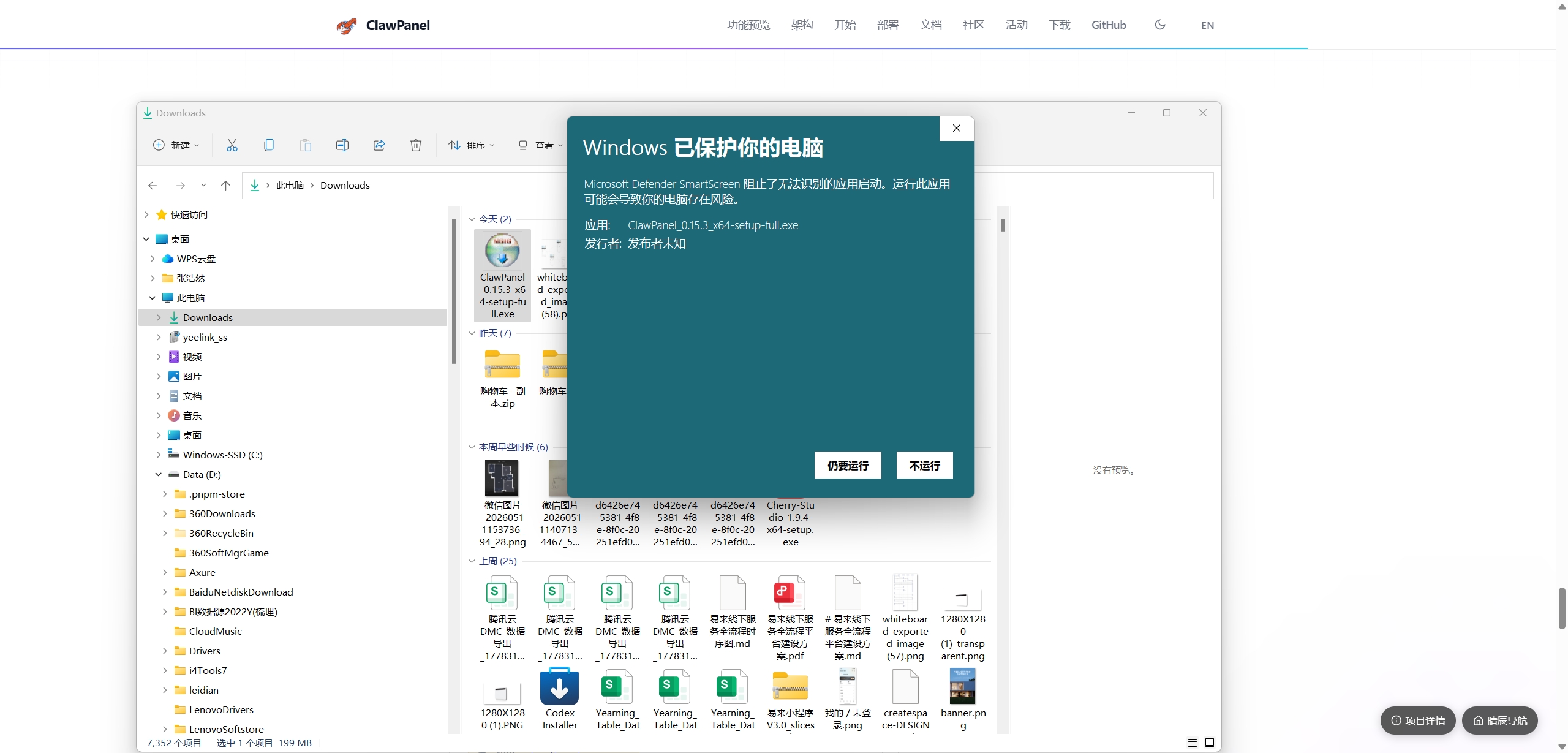Collapse the 昨天 (7) file group

tap(472, 333)
